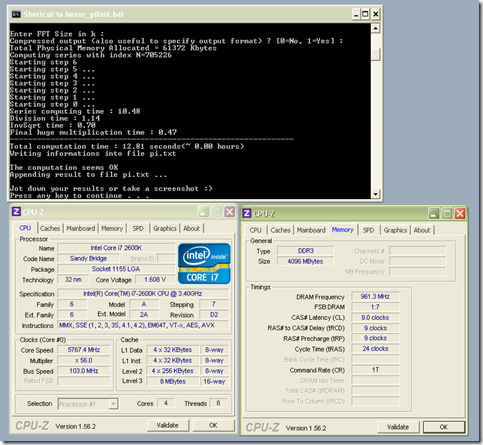Open SPD tab in left CPU-Z window
This screenshot has height=445, width=483.
138,228
